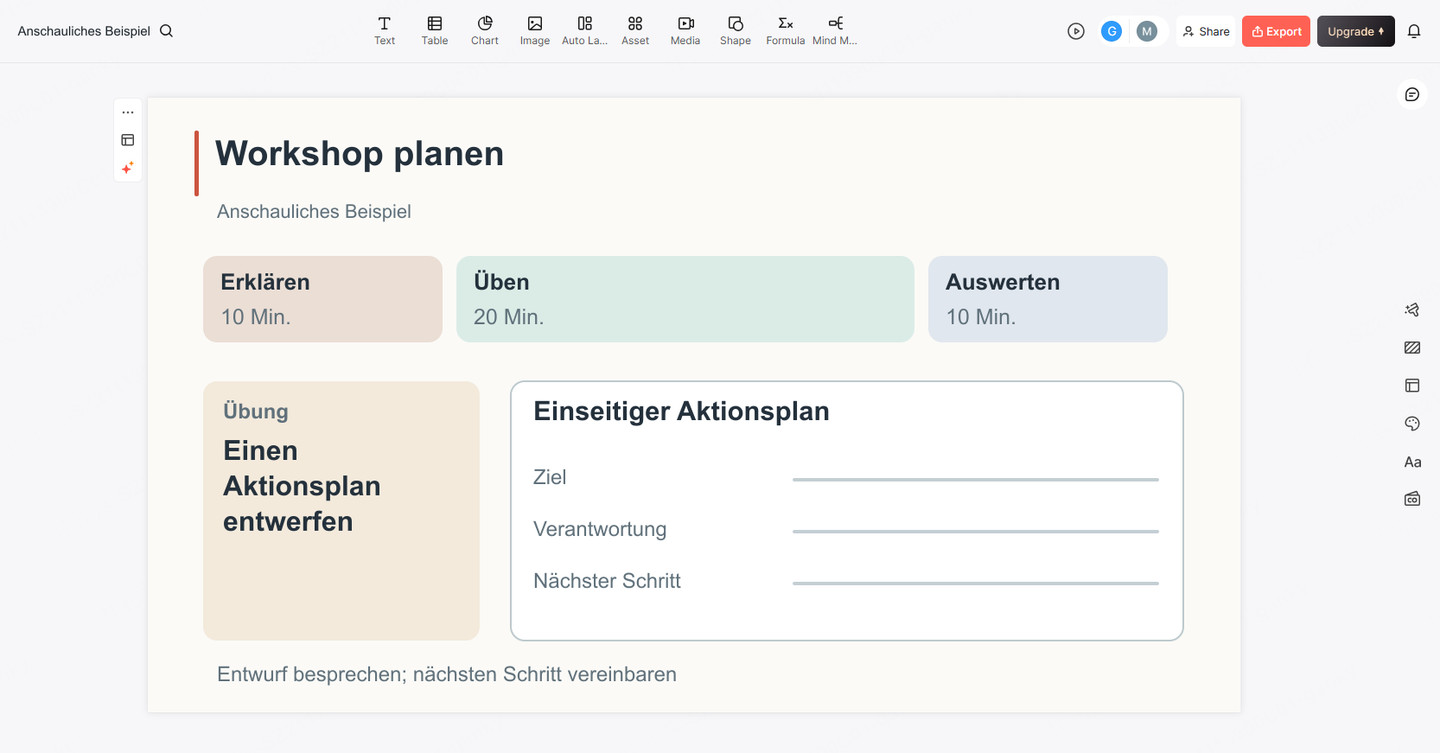Click the "Einen Aktionsplan entwerfen" heading
This screenshot has height=753, width=1440.
pyautogui.click(x=302, y=486)
